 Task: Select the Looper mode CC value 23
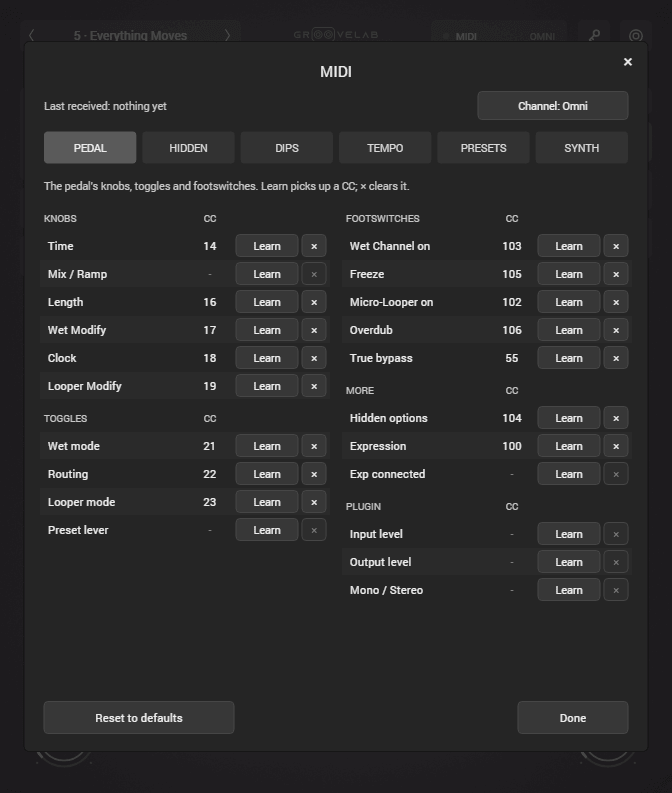point(209,502)
